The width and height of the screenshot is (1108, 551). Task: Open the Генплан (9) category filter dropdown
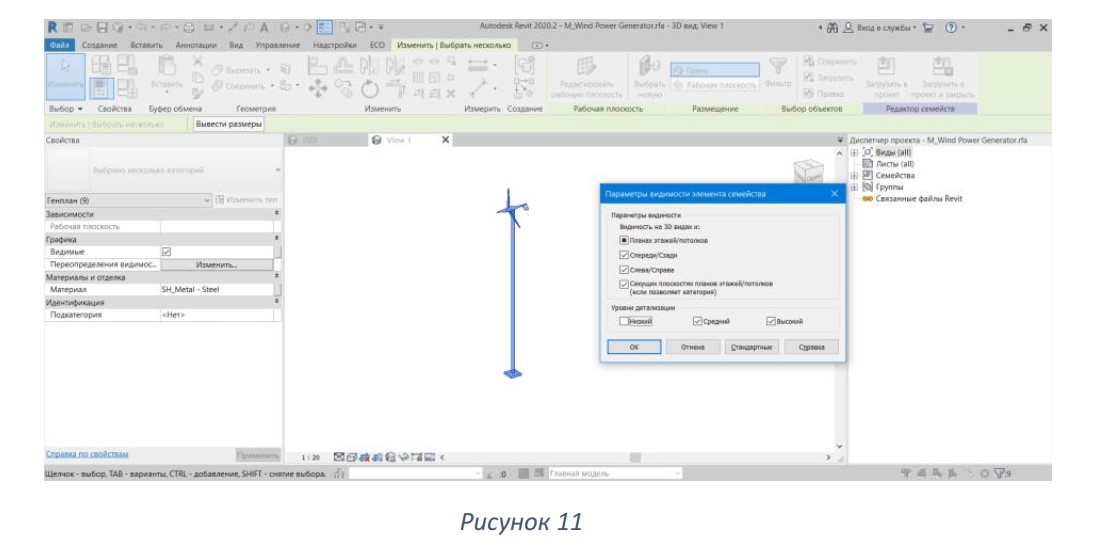coord(129,201)
